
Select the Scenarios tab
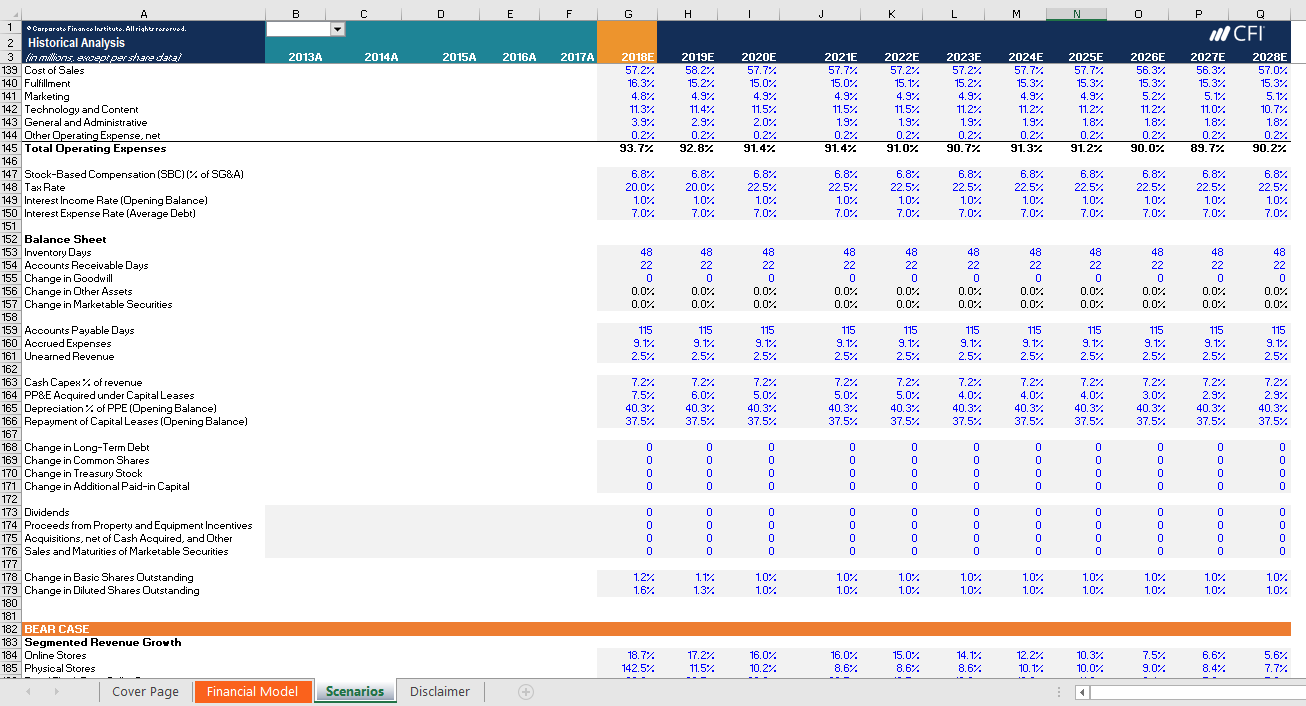pos(355,691)
